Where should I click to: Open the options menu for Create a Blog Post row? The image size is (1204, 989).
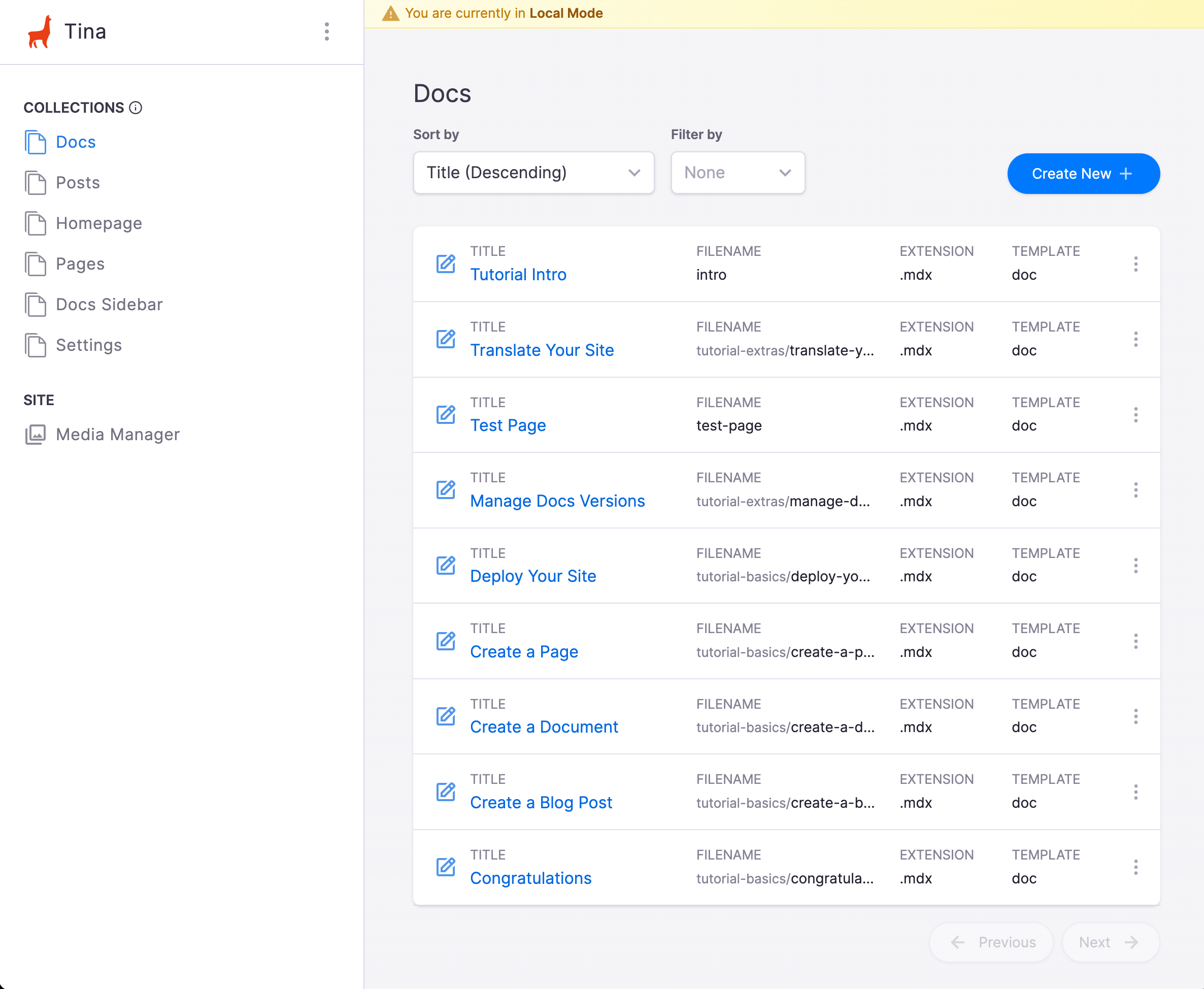coord(1135,792)
